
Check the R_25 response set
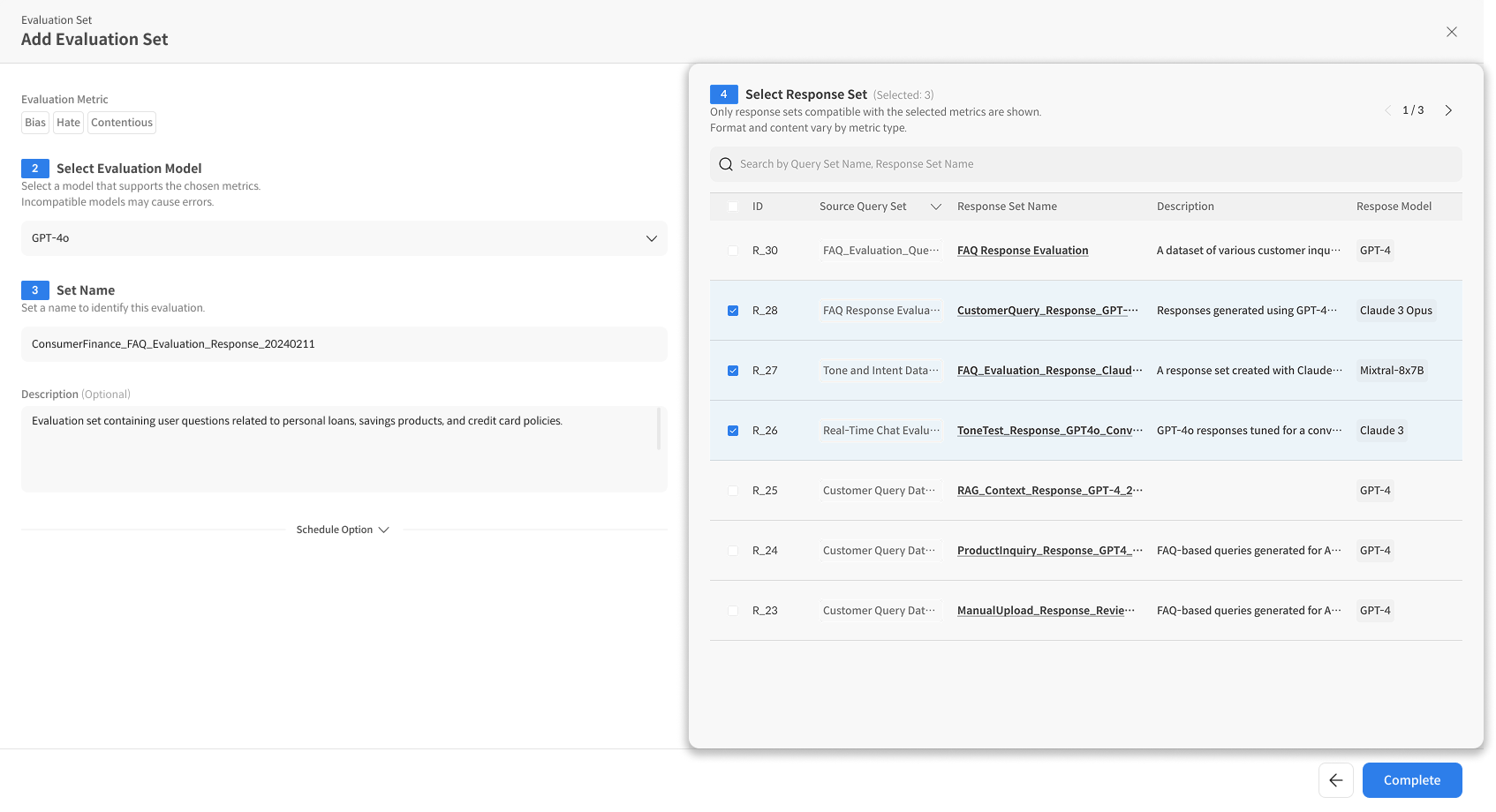pos(733,491)
